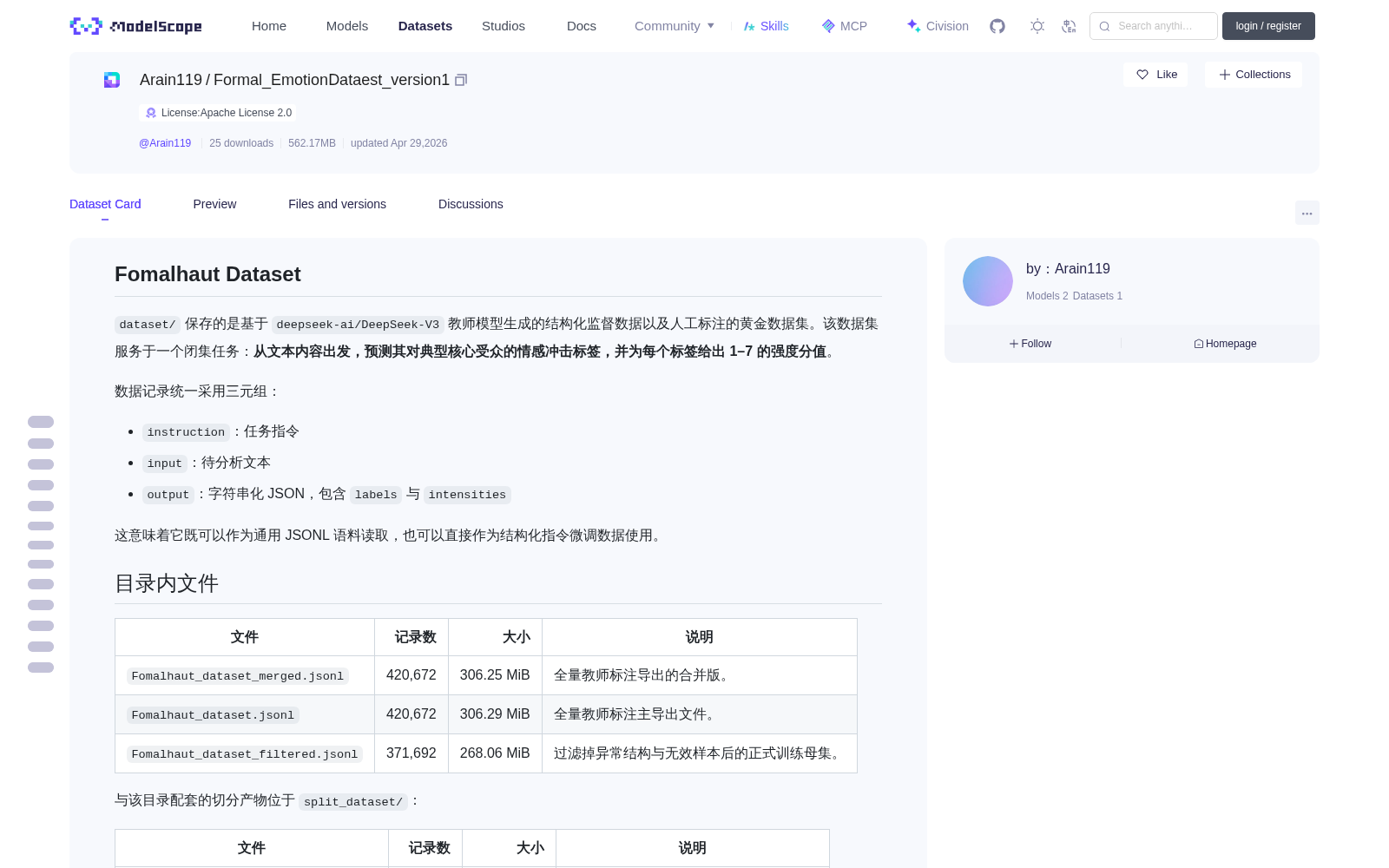Add dataset to Collections
The image size is (1389, 868).
1254,75
